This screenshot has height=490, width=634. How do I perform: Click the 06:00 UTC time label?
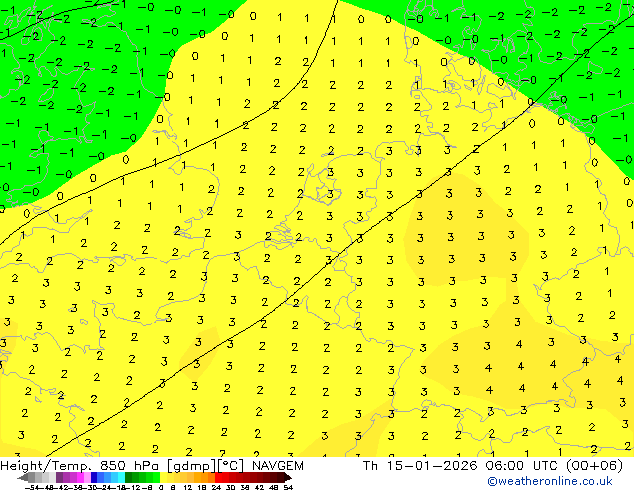523,466
